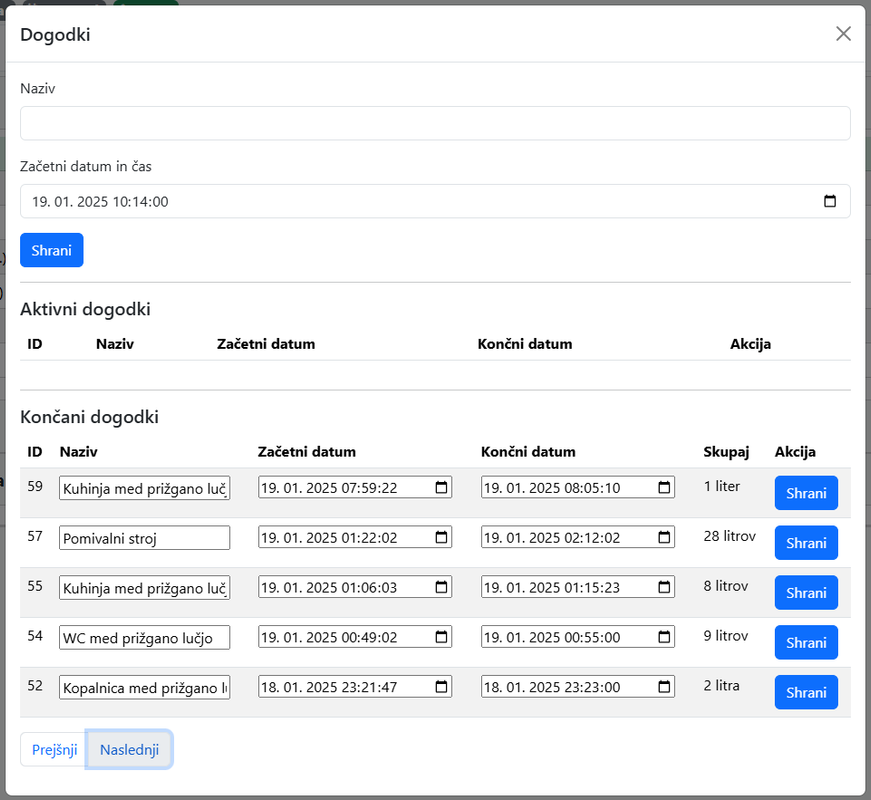Image resolution: width=871 pixels, height=800 pixels.
Task: Click ID cell 57
Action: pyautogui.click(x=35, y=536)
